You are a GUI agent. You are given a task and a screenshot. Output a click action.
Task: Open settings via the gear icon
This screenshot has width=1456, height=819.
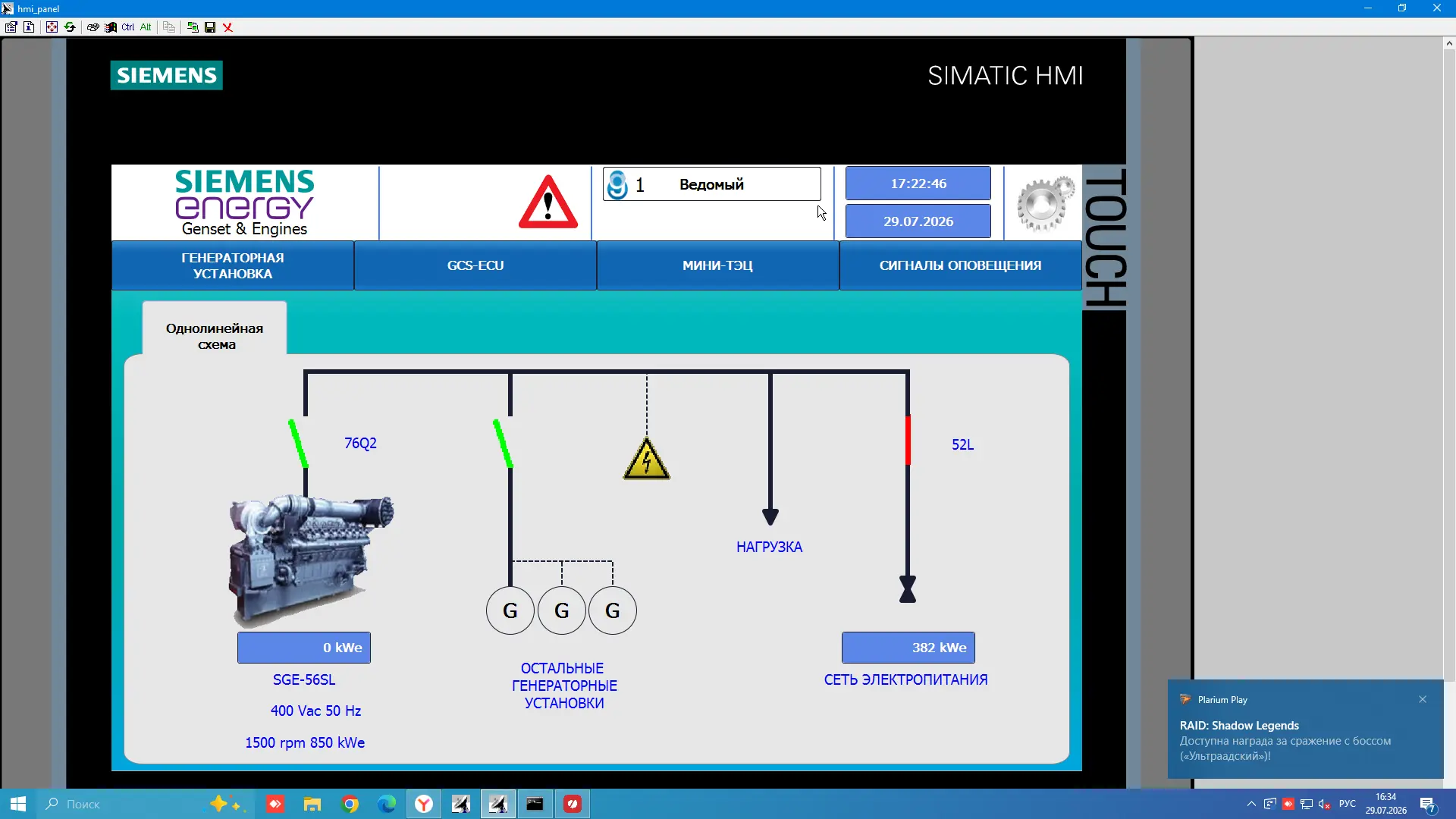pos(1045,203)
